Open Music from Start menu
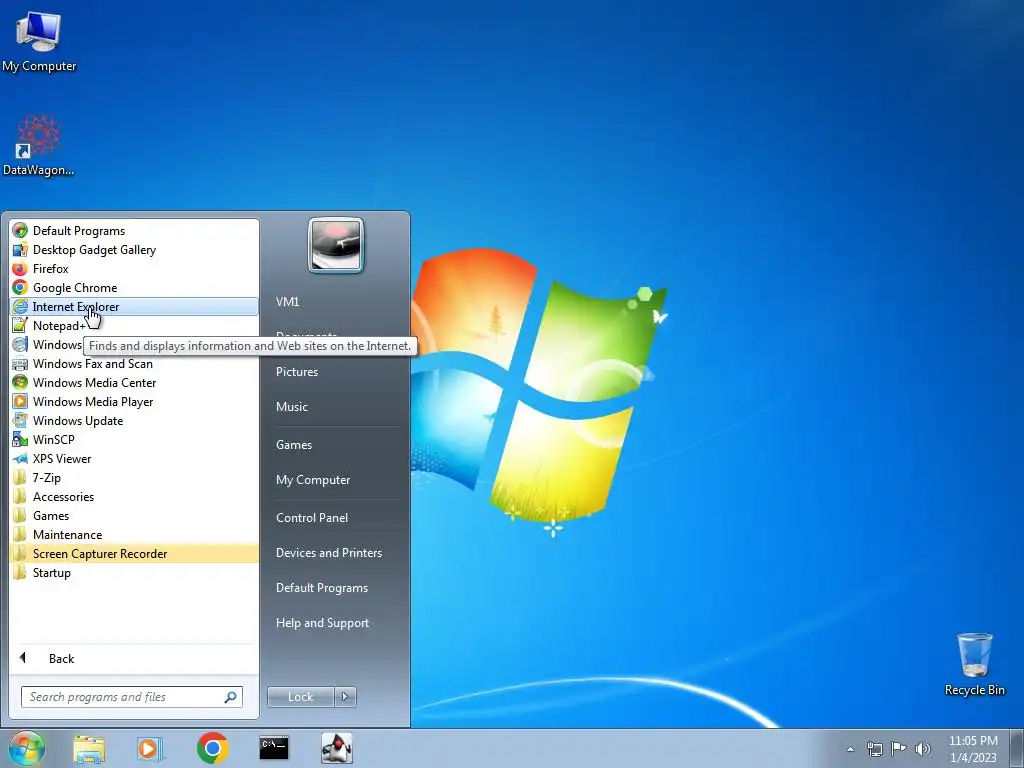The image size is (1024, 768). [x=291, y=407]
